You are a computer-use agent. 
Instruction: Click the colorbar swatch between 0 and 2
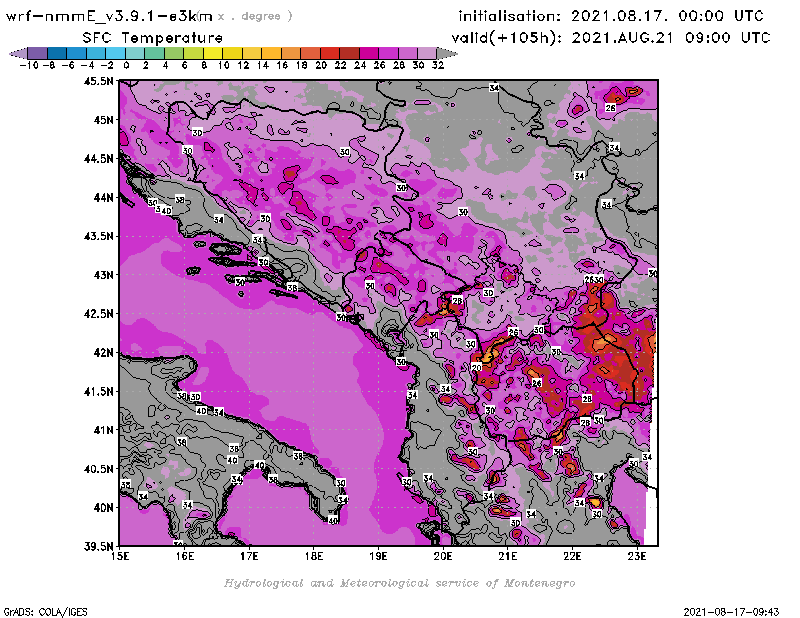point(135,53)
